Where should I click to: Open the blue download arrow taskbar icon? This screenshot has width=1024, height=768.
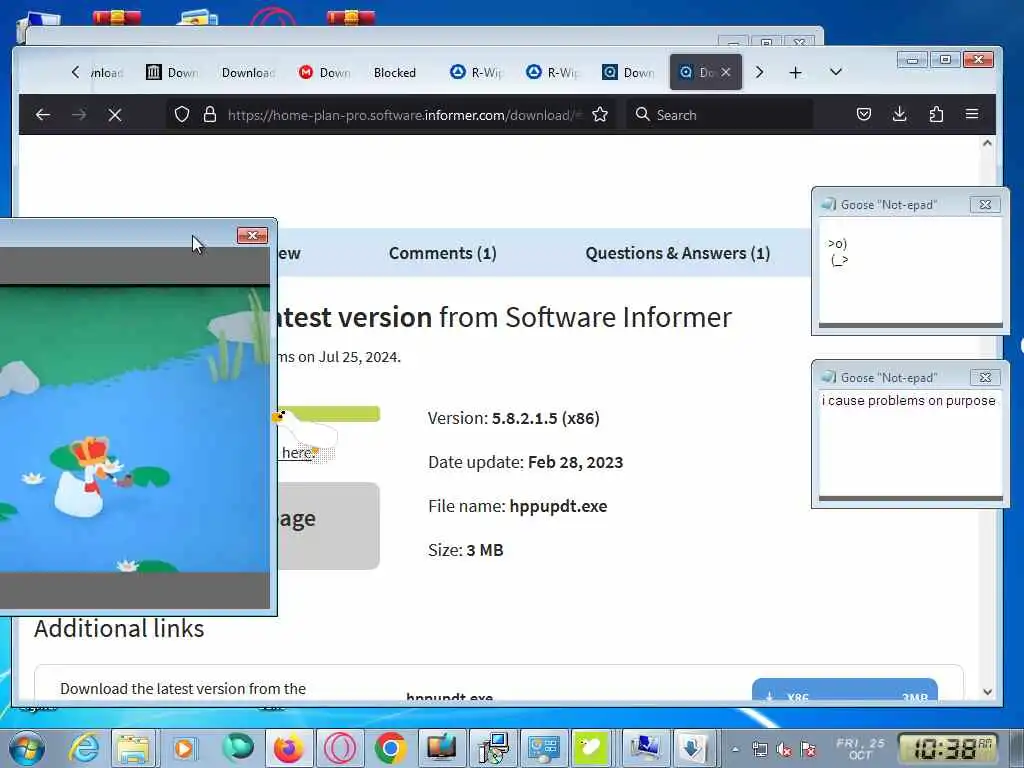click(x=694, y=748)
